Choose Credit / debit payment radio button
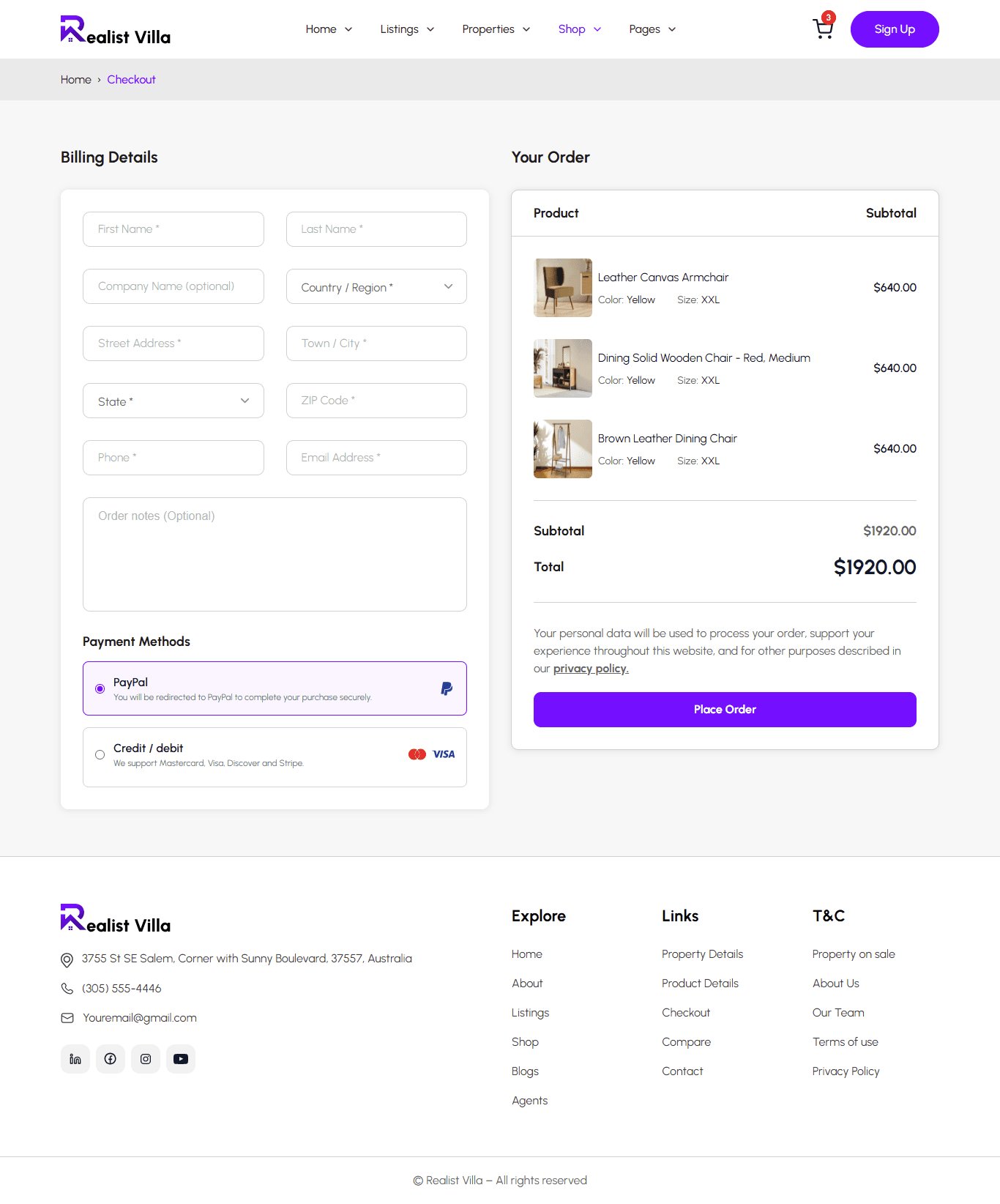 (100, 755)
